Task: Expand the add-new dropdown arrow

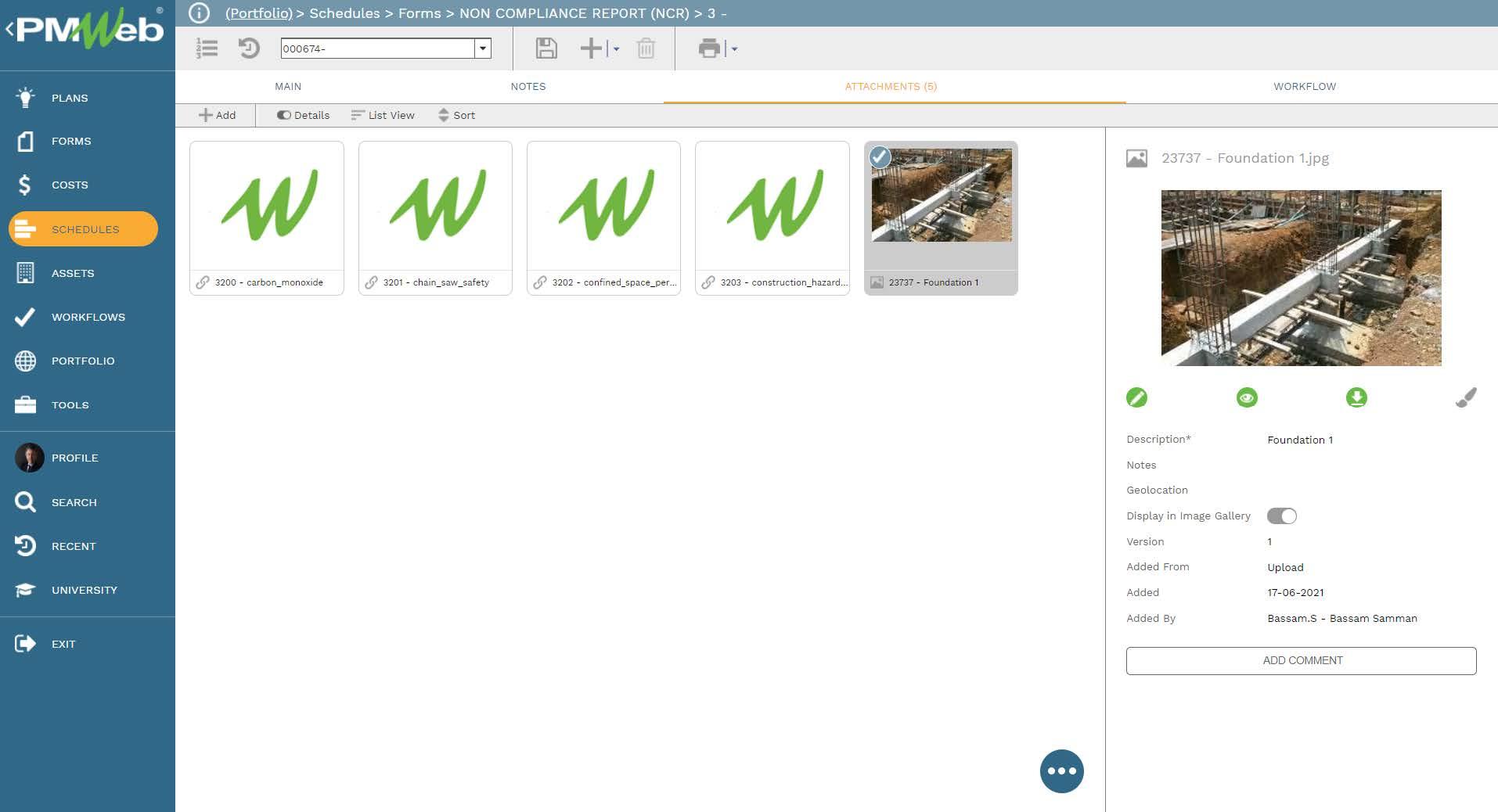Action: click(616, 49)
